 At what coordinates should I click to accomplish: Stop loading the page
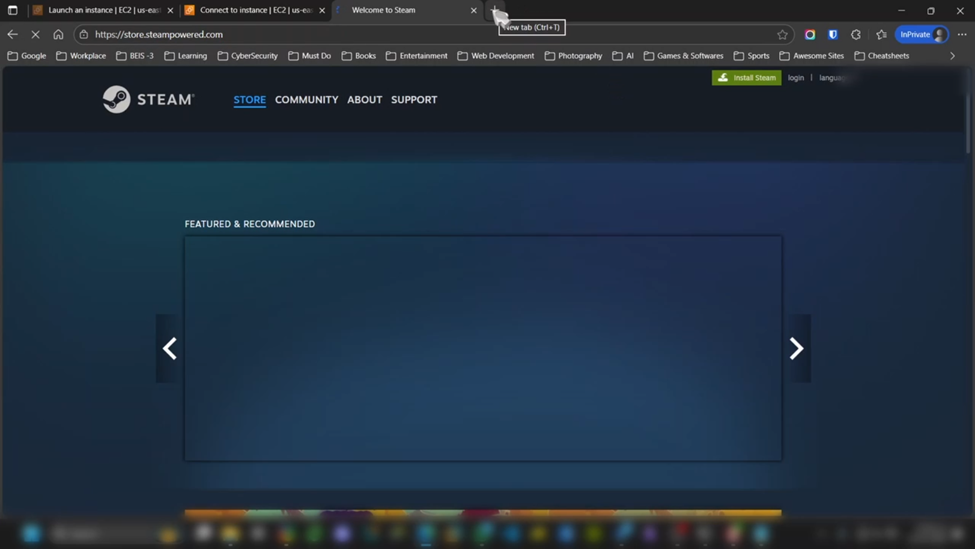click(x=35, y=34)
